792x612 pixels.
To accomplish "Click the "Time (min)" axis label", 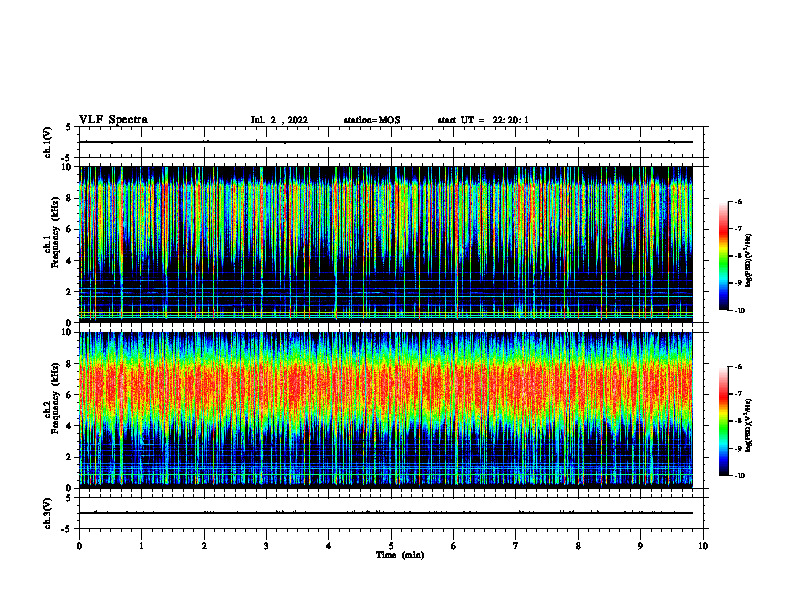I will [x=400, y=555].
